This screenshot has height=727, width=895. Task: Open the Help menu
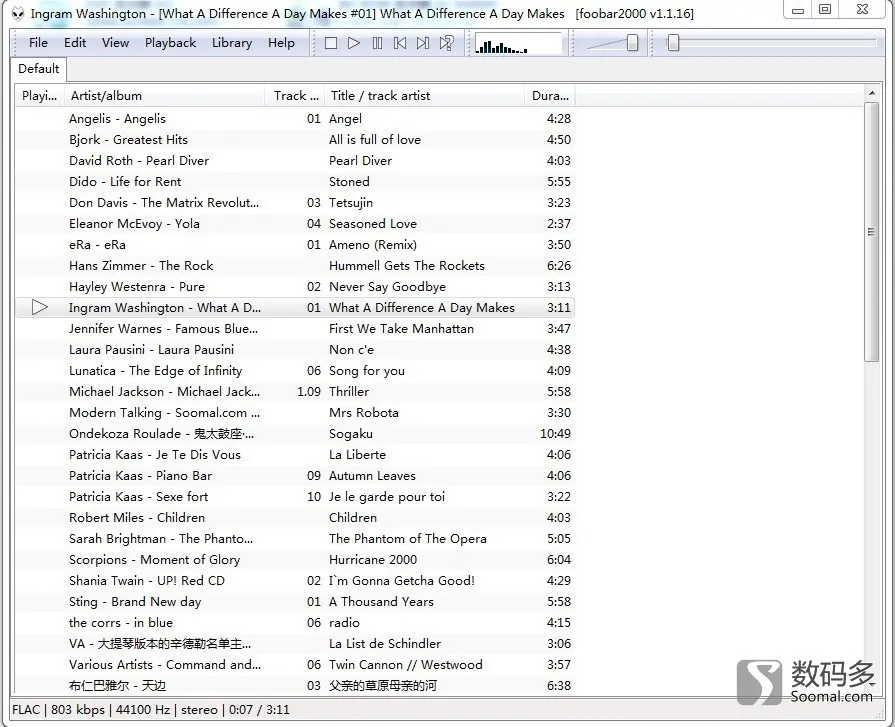point(281,43)
